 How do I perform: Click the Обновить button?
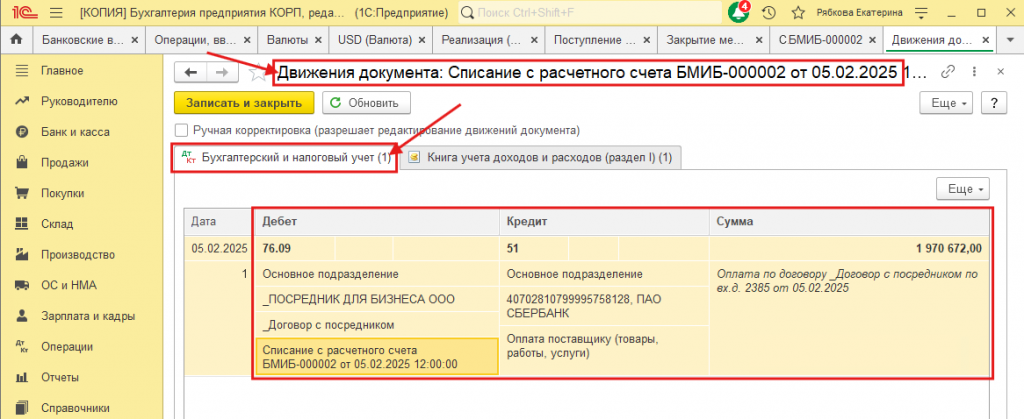point(366,103)
